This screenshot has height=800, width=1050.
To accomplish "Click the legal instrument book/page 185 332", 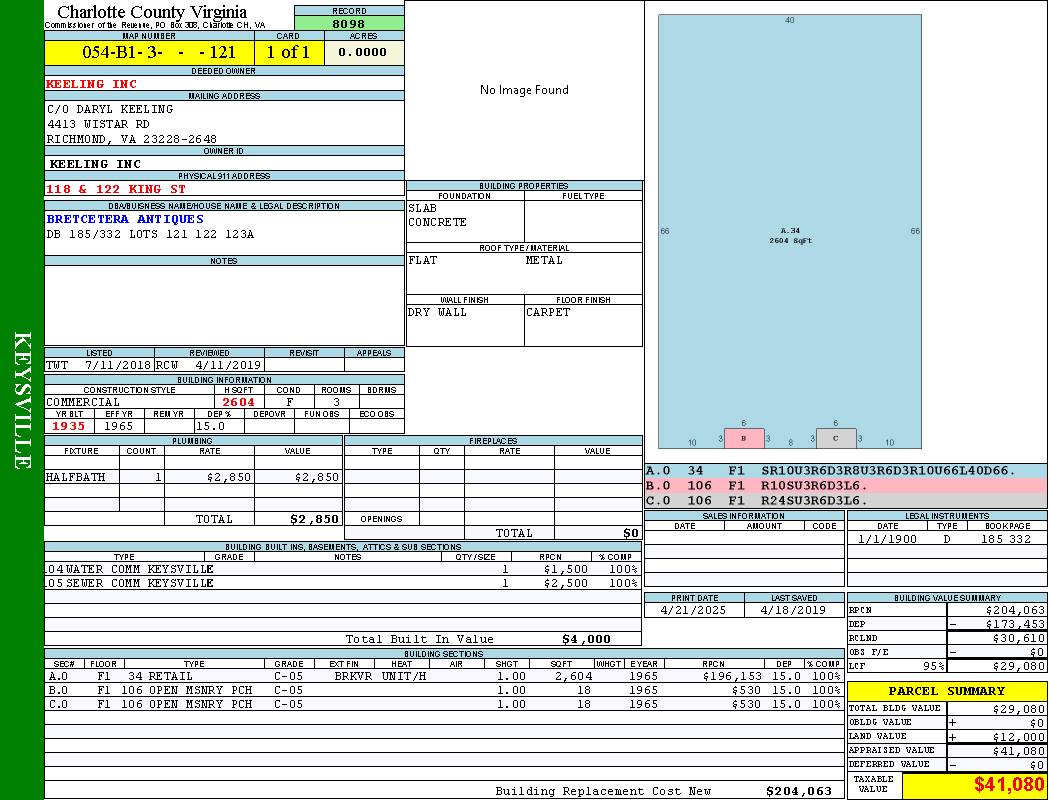I will coord(1005,539).
